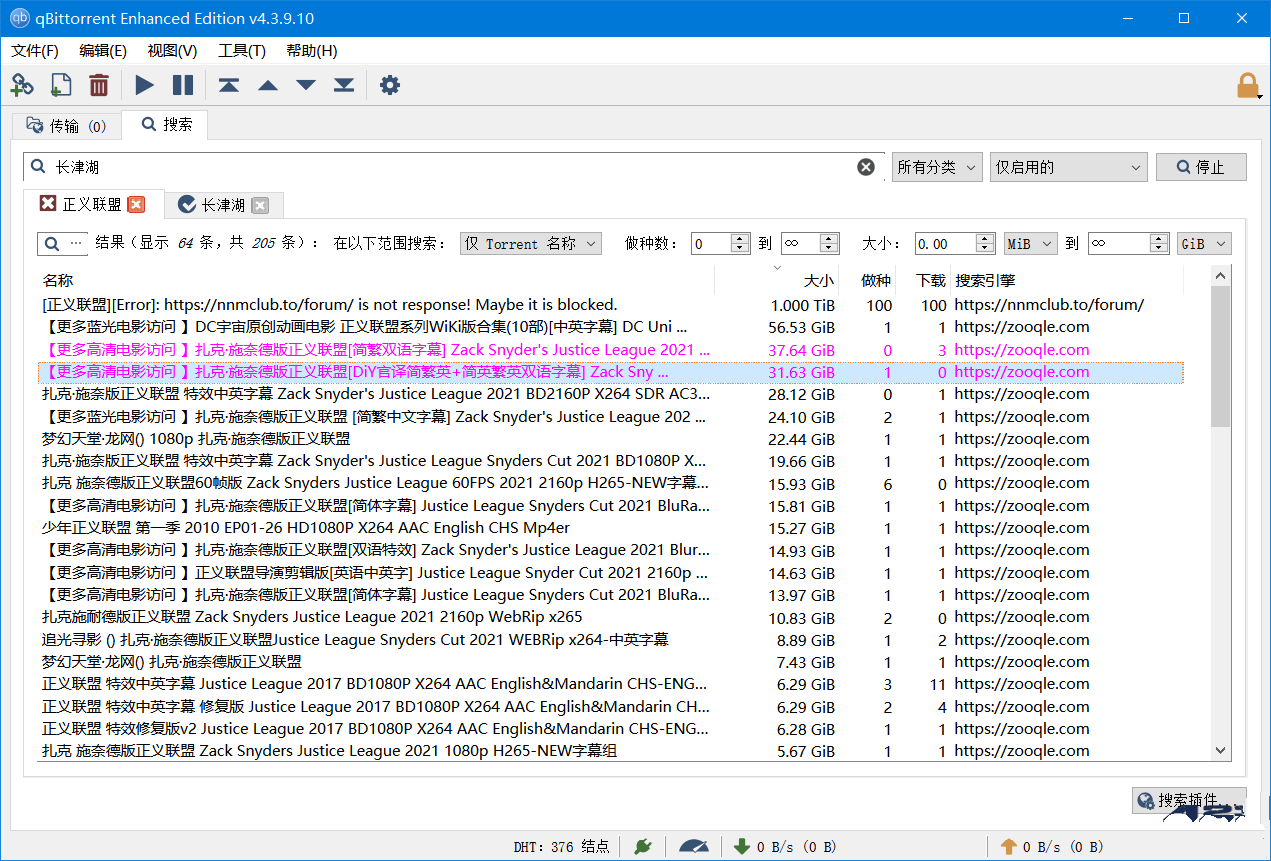Move down in queue icon

click(x=306, y=86)
